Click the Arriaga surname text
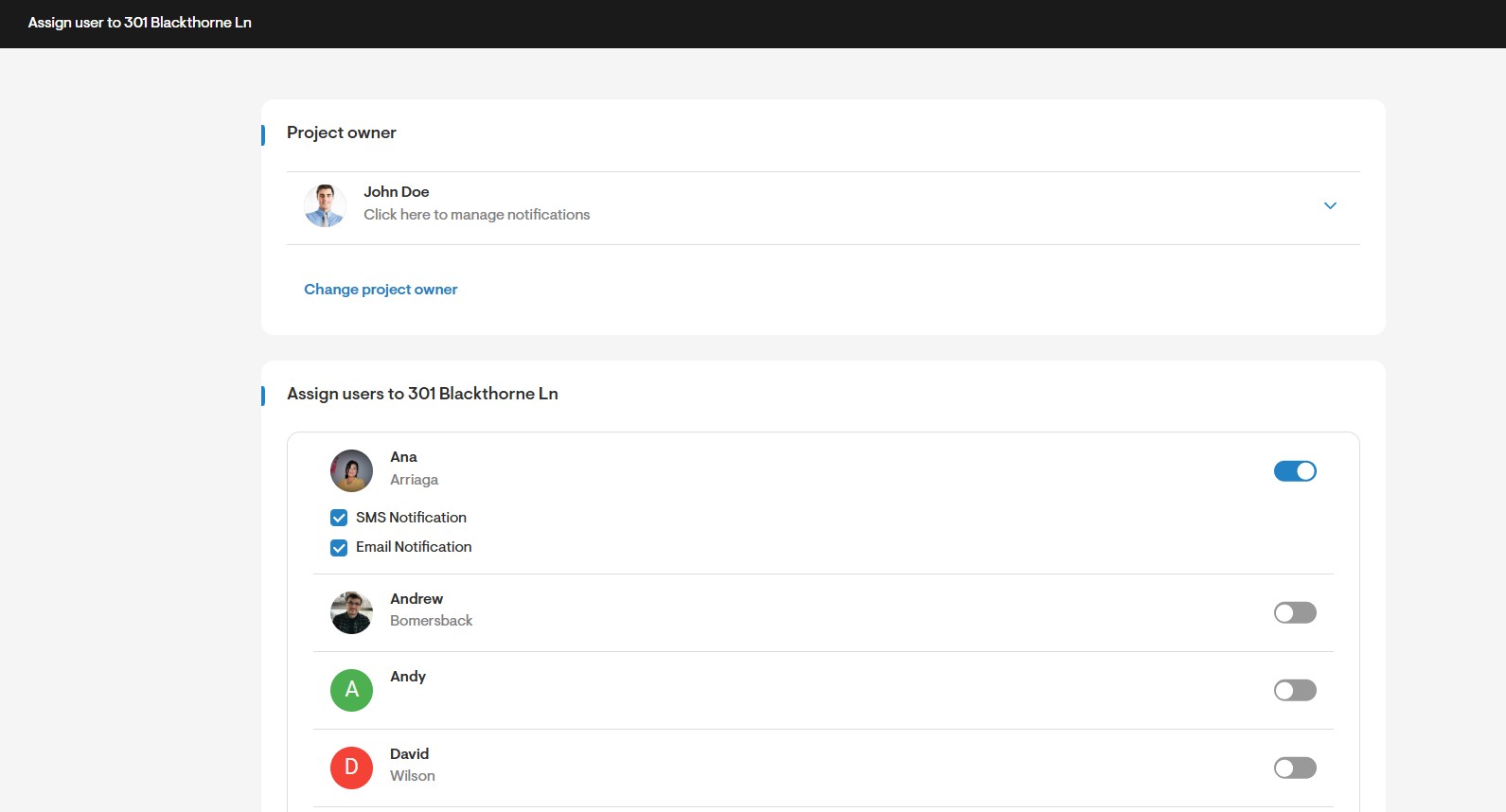 click(415, 480)
